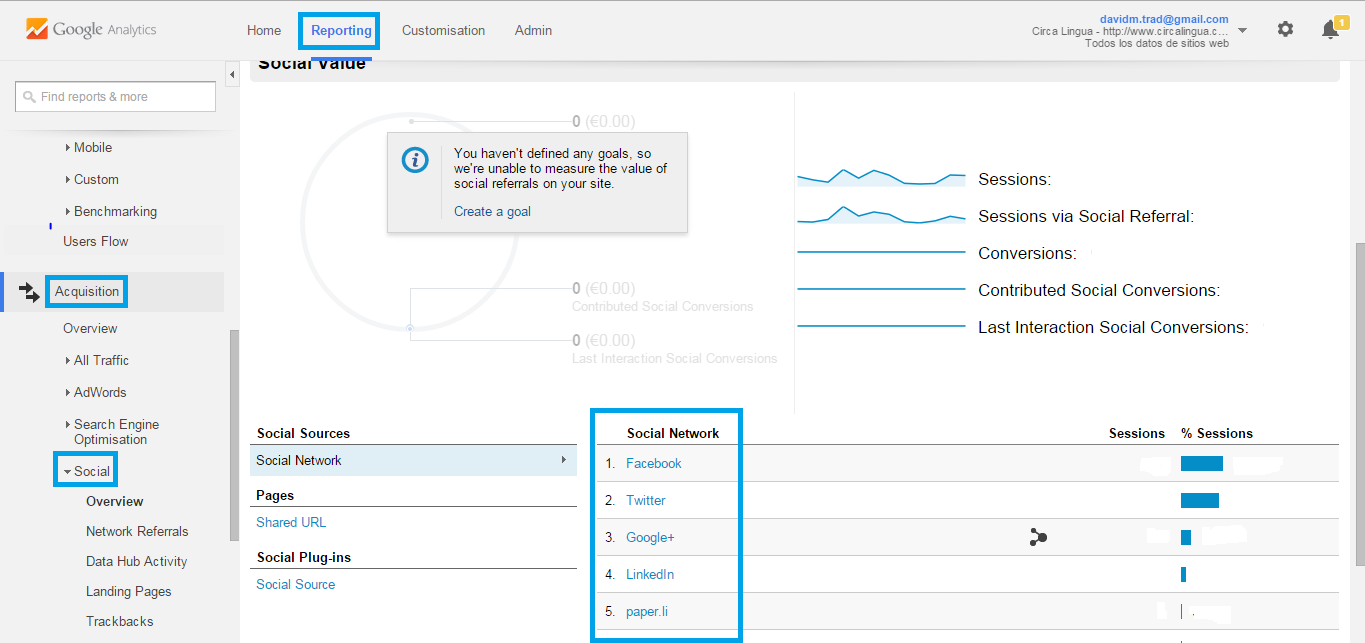Click the Sessions sparkline chart
The image size is (1365, 643).
881,178
